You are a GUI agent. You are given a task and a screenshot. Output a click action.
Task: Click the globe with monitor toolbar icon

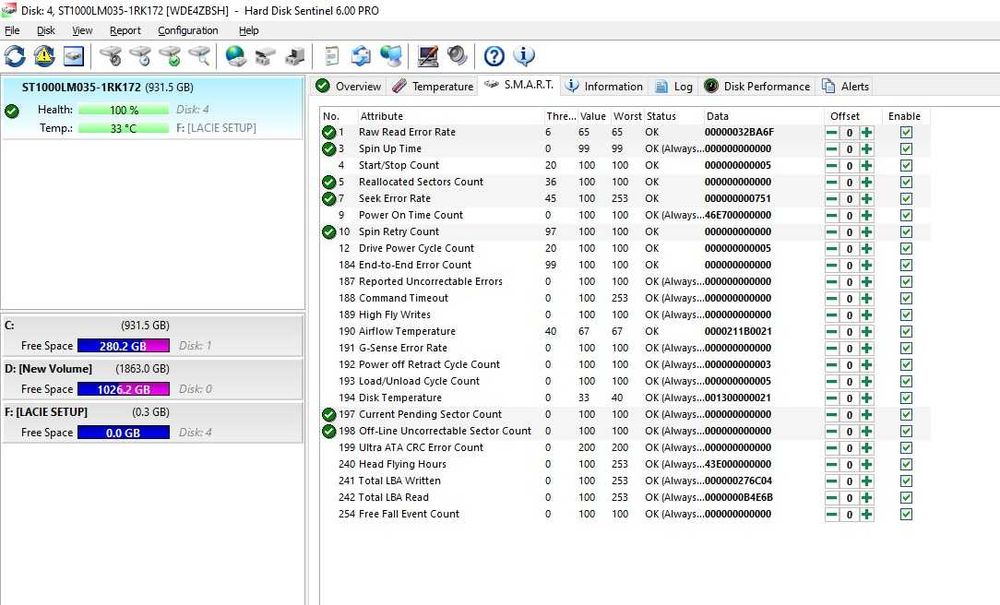pos(391,56)
